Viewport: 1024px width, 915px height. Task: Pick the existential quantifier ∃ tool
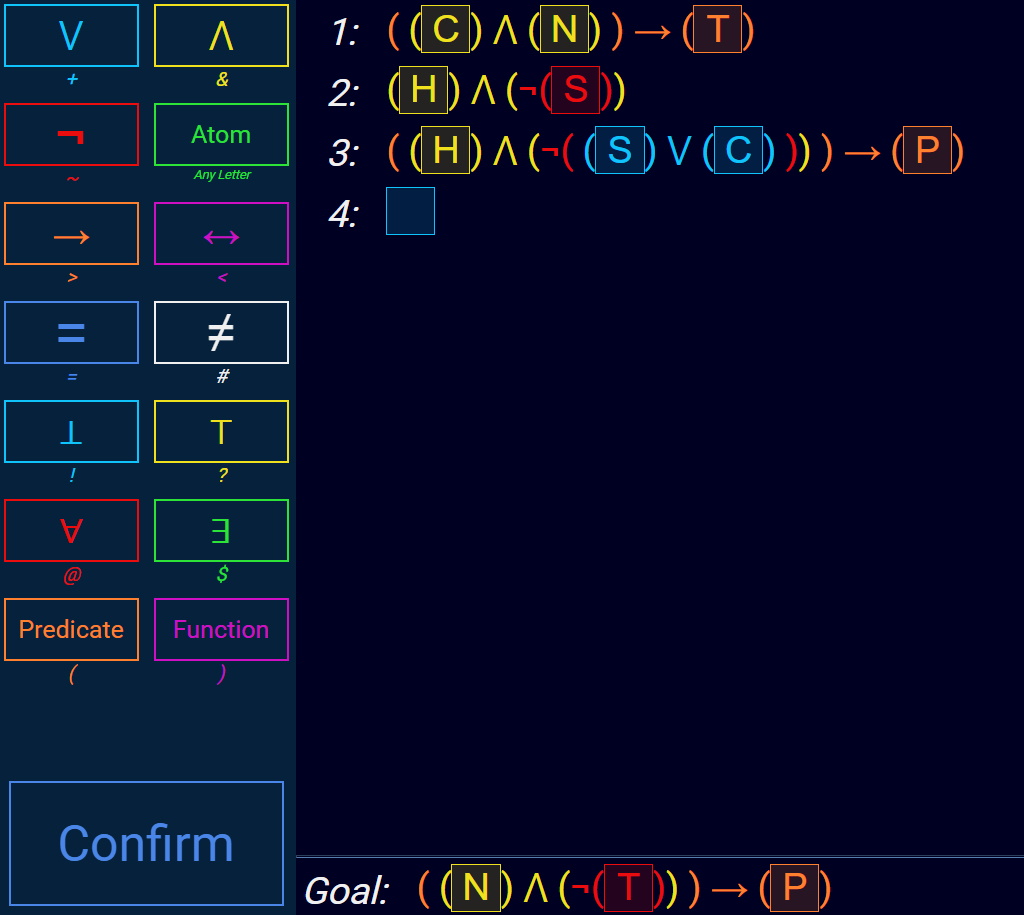(221, 530)
